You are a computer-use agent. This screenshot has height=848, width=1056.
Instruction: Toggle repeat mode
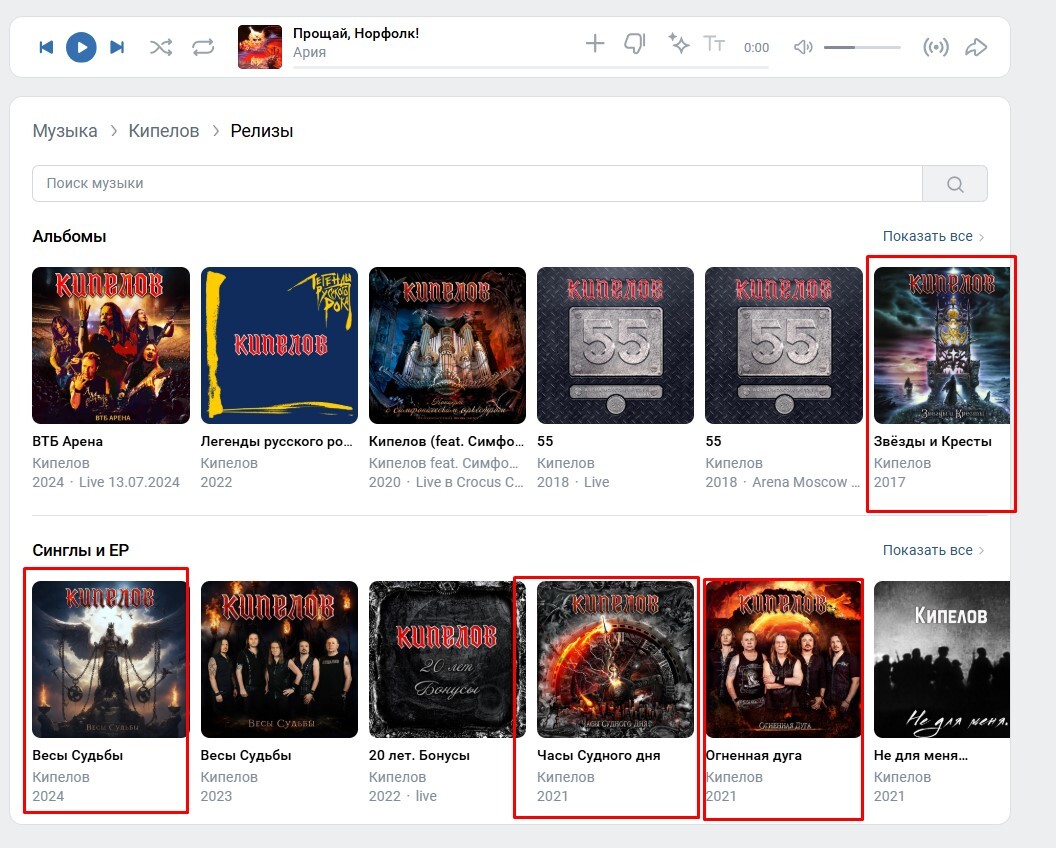coord(203,47)
